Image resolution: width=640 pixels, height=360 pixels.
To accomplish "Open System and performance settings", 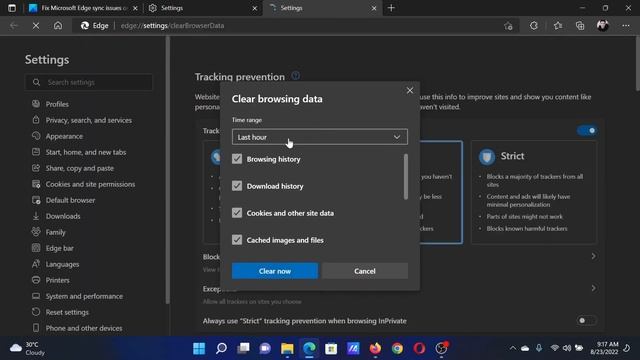I will click(x=84, y=296).
